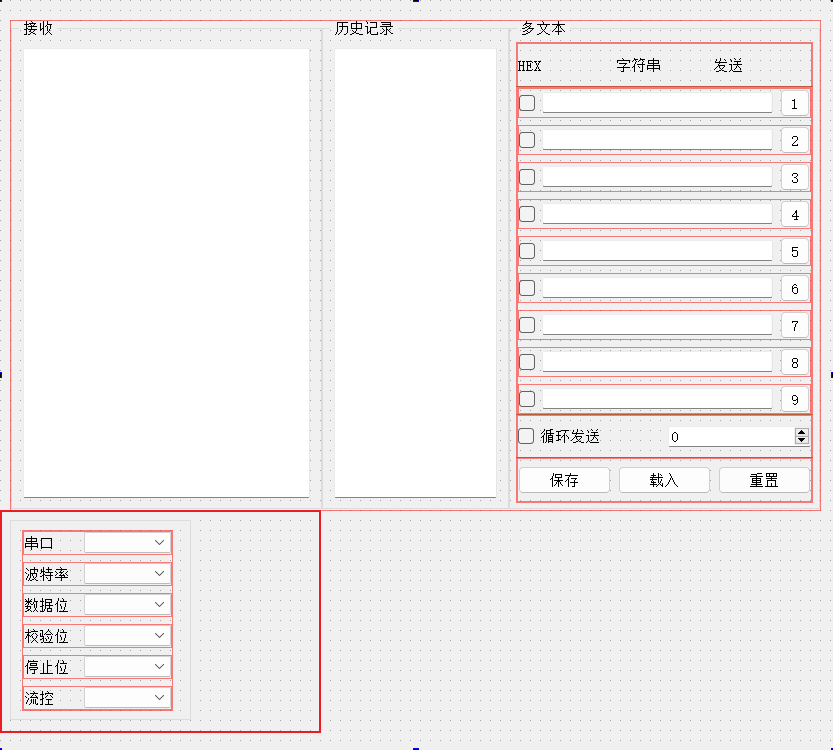Enable HEX checkbox for row 6

click(527, 288)
